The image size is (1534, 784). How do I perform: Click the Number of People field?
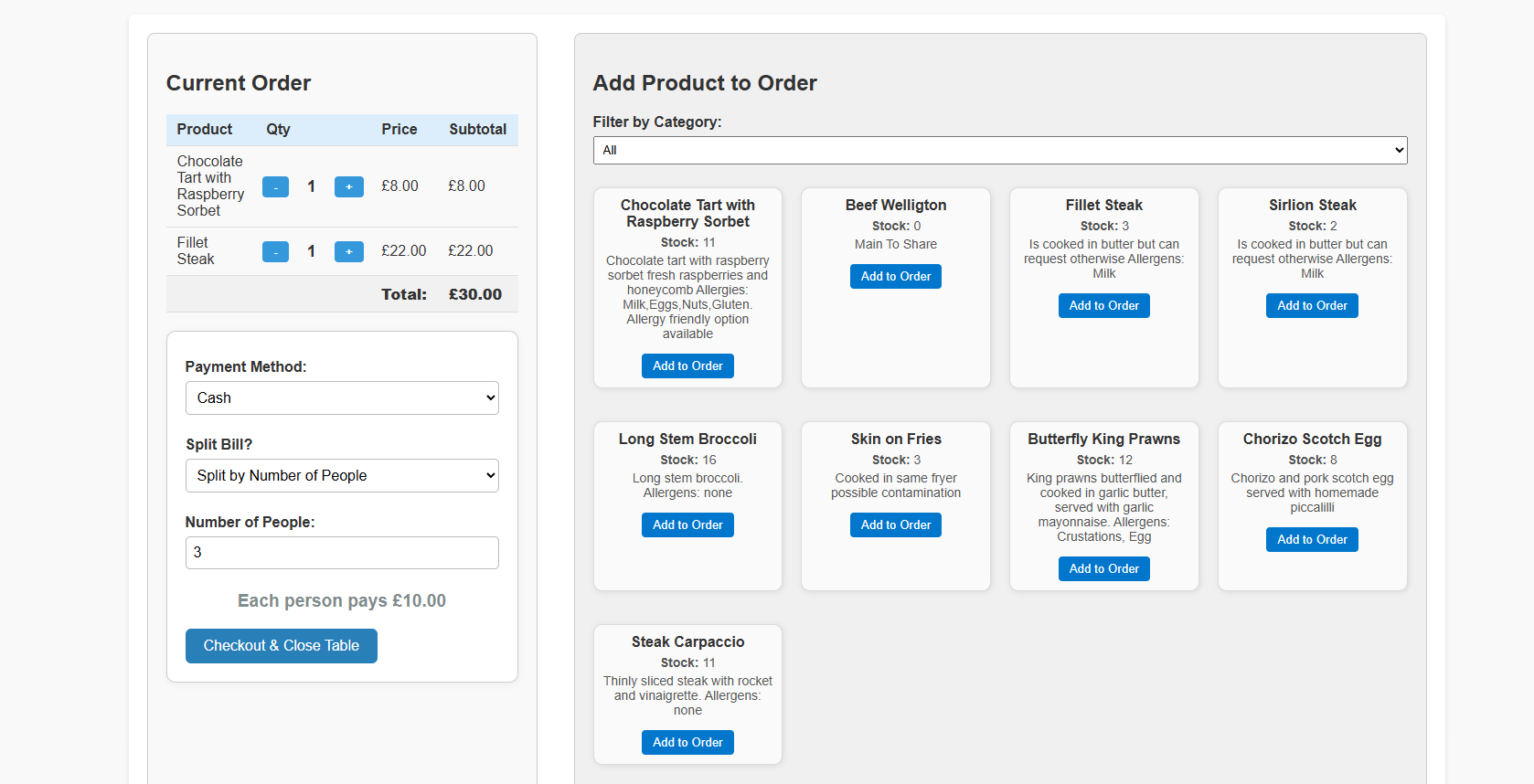pos(342,553)
